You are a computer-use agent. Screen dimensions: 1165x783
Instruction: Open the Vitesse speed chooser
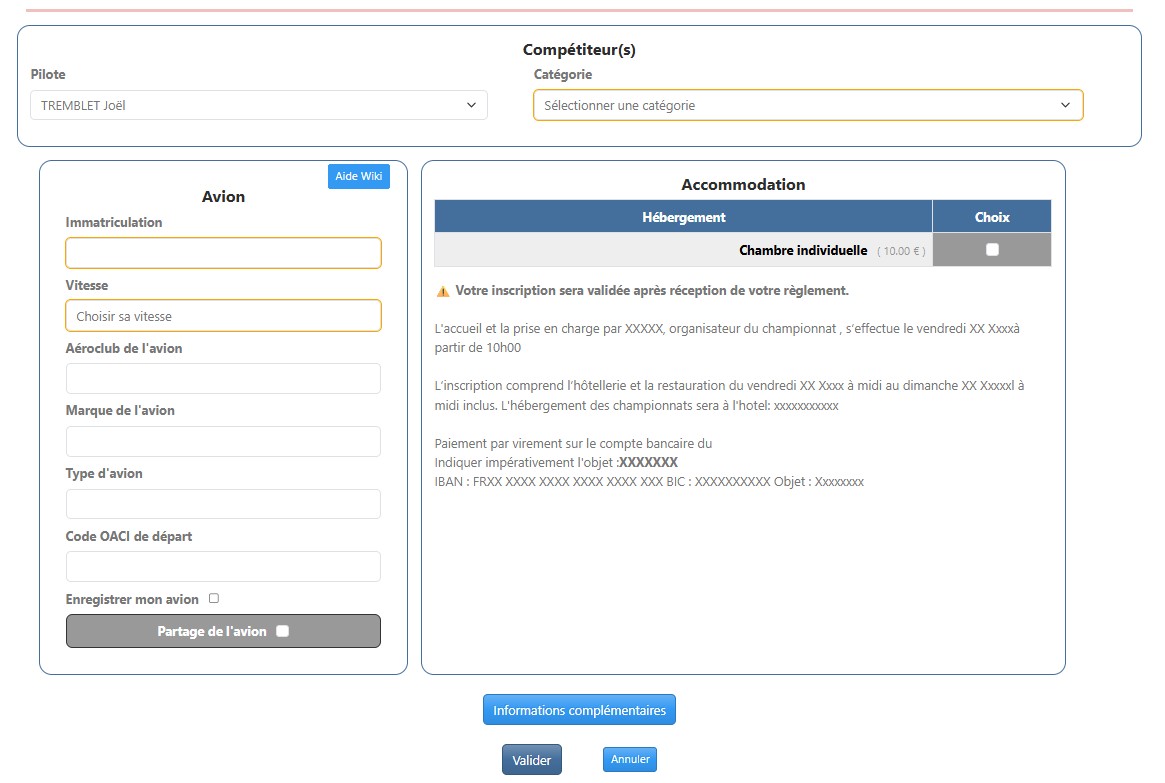[223, 316]
